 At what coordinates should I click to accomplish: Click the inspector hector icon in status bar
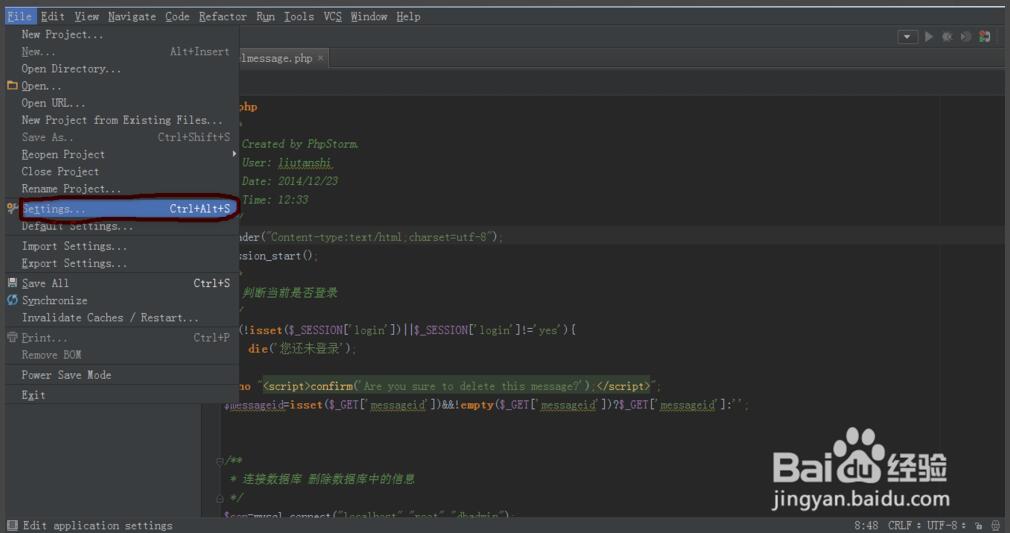pyautogui.click(x=996, y=525)
